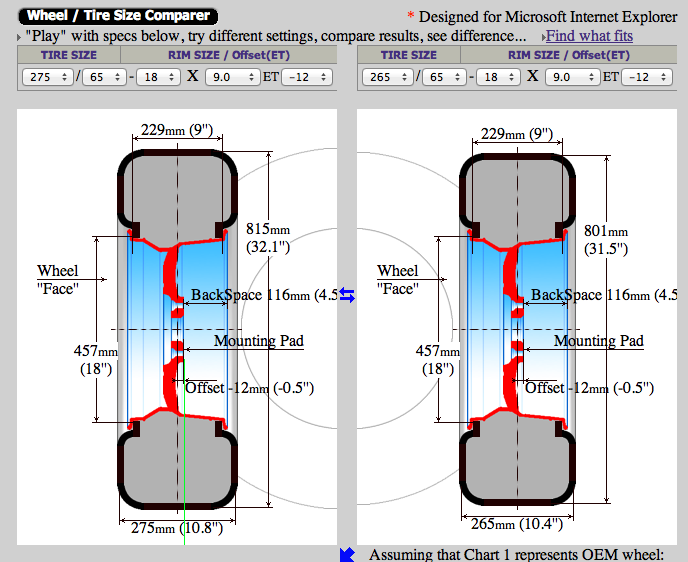This screenshot has width=688, height=562.
Task: Click the small triangle before "Play" text
Action: pyautogui.click(x=19, y=37)
